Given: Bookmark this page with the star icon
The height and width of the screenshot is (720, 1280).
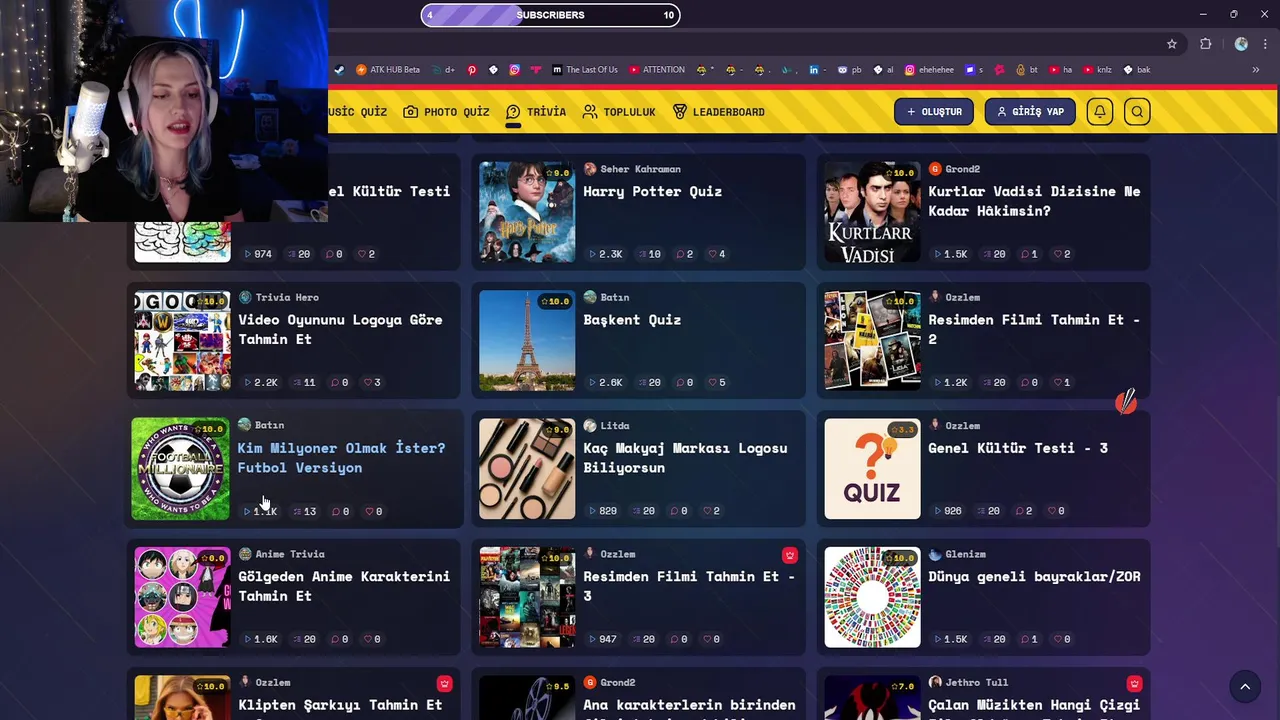Looking at the screenshot, I should click(1172, 44).
